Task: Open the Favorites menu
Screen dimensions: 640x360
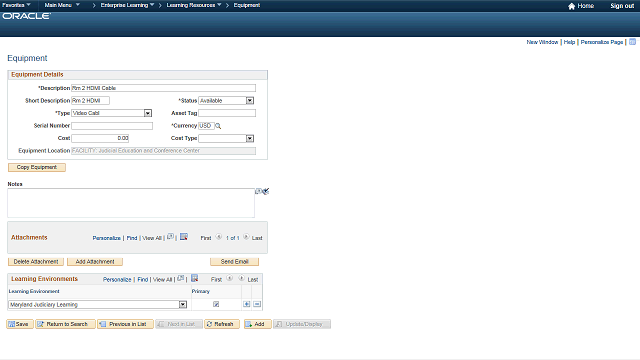Action: point(16,5)
